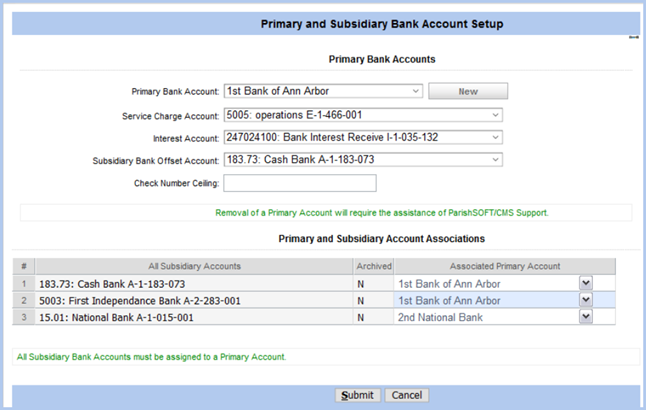Expand primary account dropdown for 15.01 National Bank row
Image resolution: width=646 pixels, height=410 pixels.
[586, 317]
